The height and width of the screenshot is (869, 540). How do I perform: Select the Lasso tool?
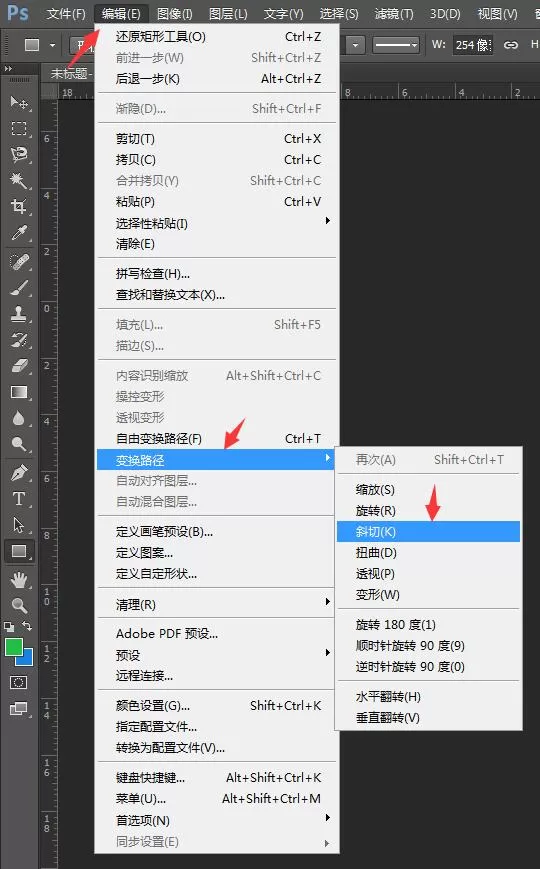[19, 155]
